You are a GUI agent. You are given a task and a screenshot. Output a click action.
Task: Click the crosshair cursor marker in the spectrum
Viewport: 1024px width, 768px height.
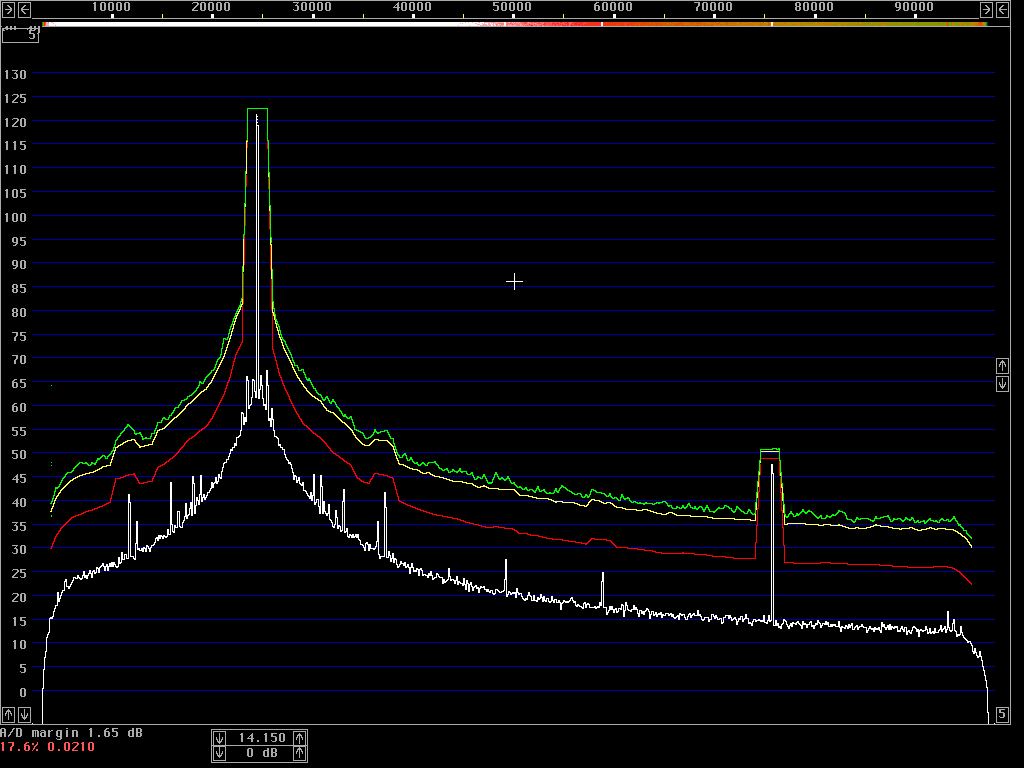515,281
